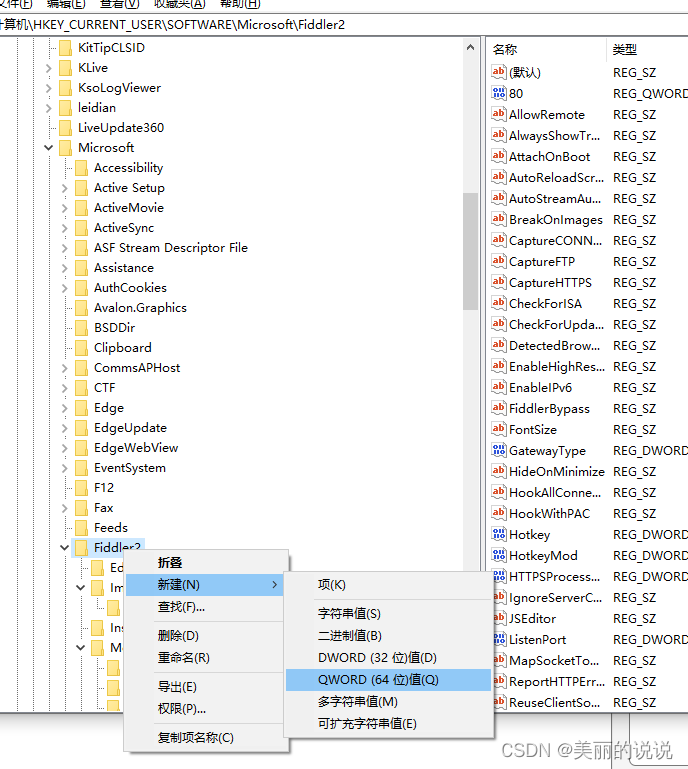The image size is (688, 769).
Task: Select the AuthCookies tree key
Action: coord(130,288)
